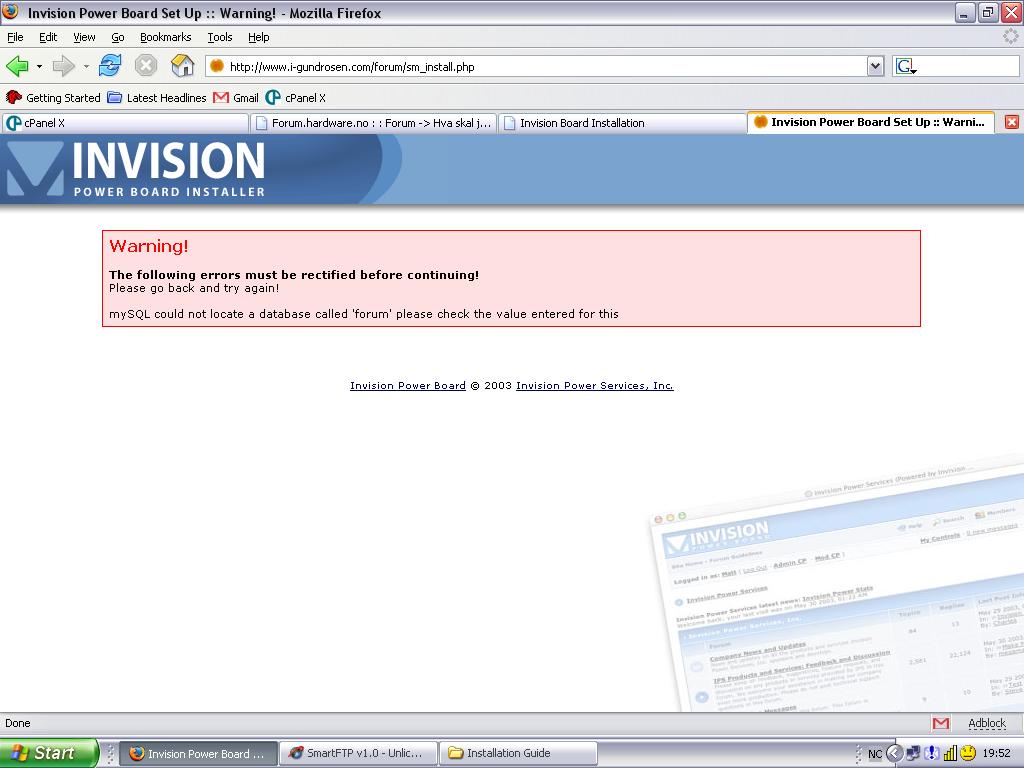
Task: Click the Gmail notifier icon in the status bar
Action: click(941, 723)
